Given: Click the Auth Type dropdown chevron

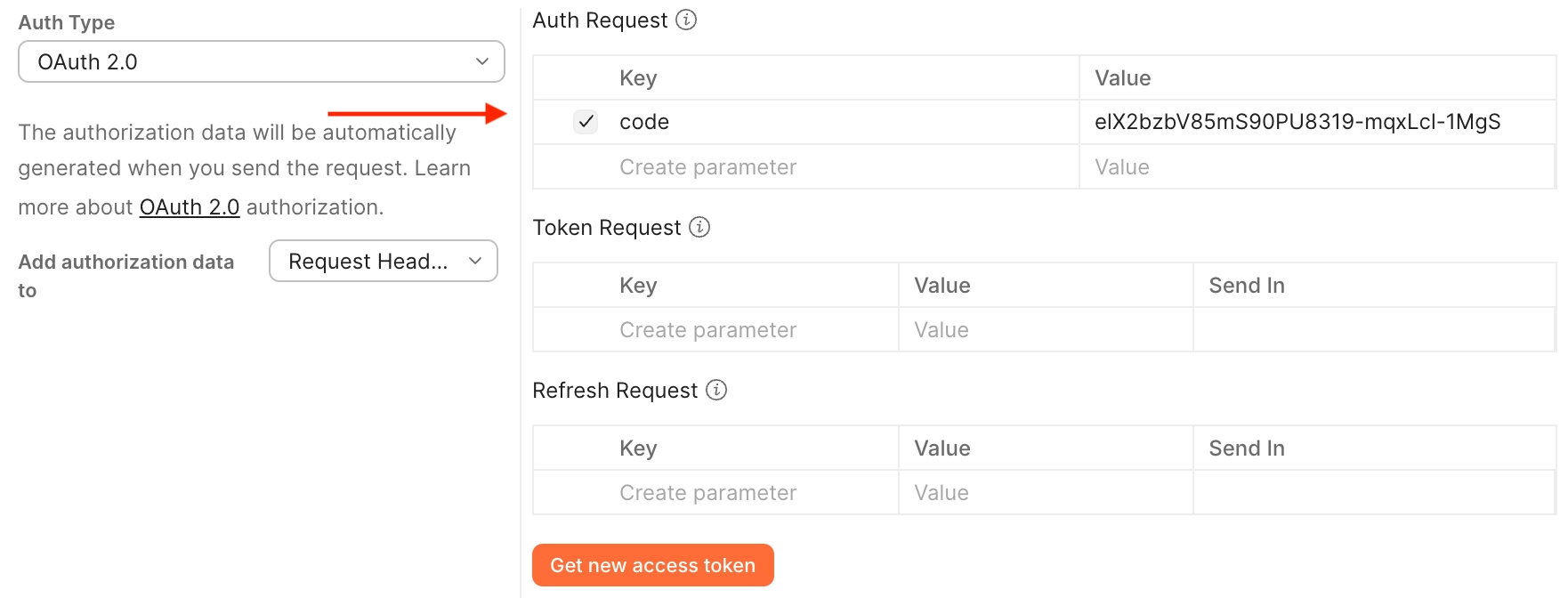Looking at the screenshot, I should 482,61.
